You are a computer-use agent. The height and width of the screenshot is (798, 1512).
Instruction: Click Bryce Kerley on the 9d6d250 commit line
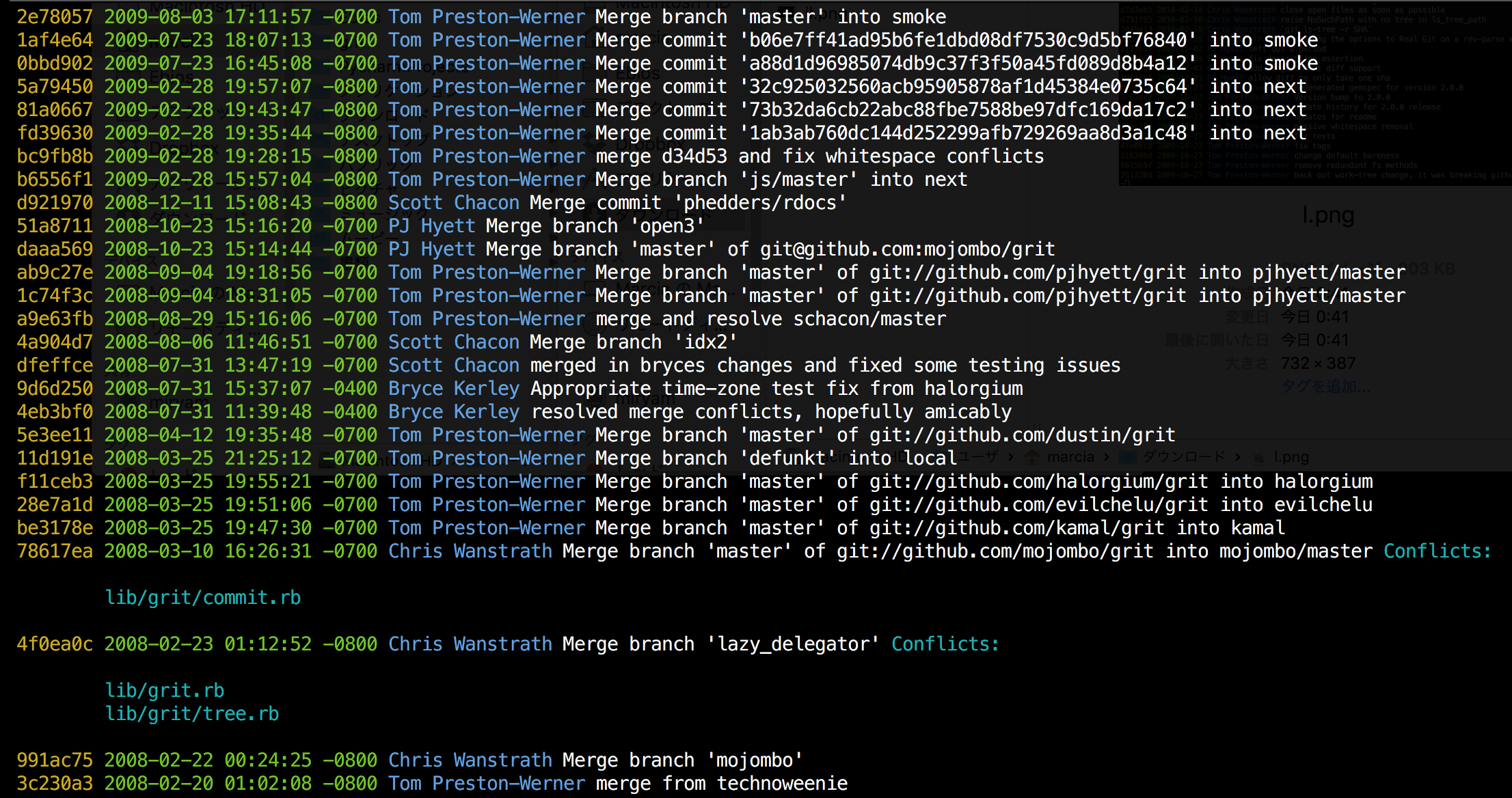(454, 389)
